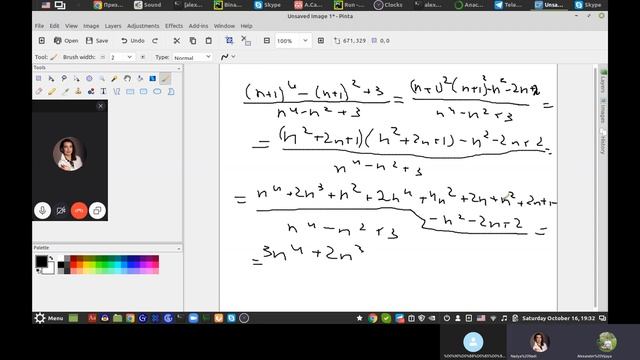The height and width of the screenshot is (360, 640).
Task: Hang up with red call button
Action: 79,211
